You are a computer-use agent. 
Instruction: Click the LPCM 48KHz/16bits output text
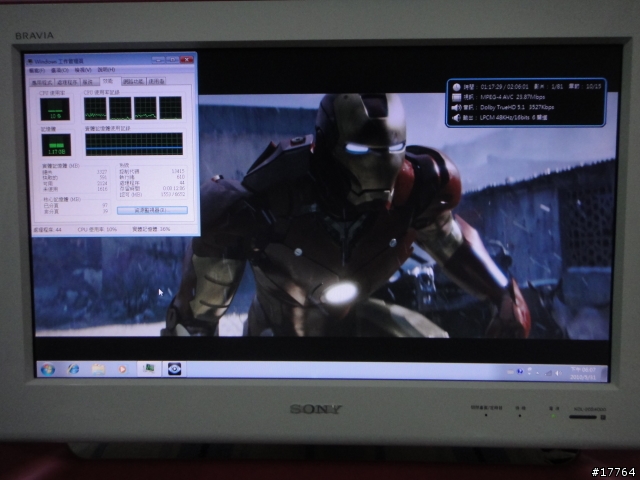tap(513, 118)
